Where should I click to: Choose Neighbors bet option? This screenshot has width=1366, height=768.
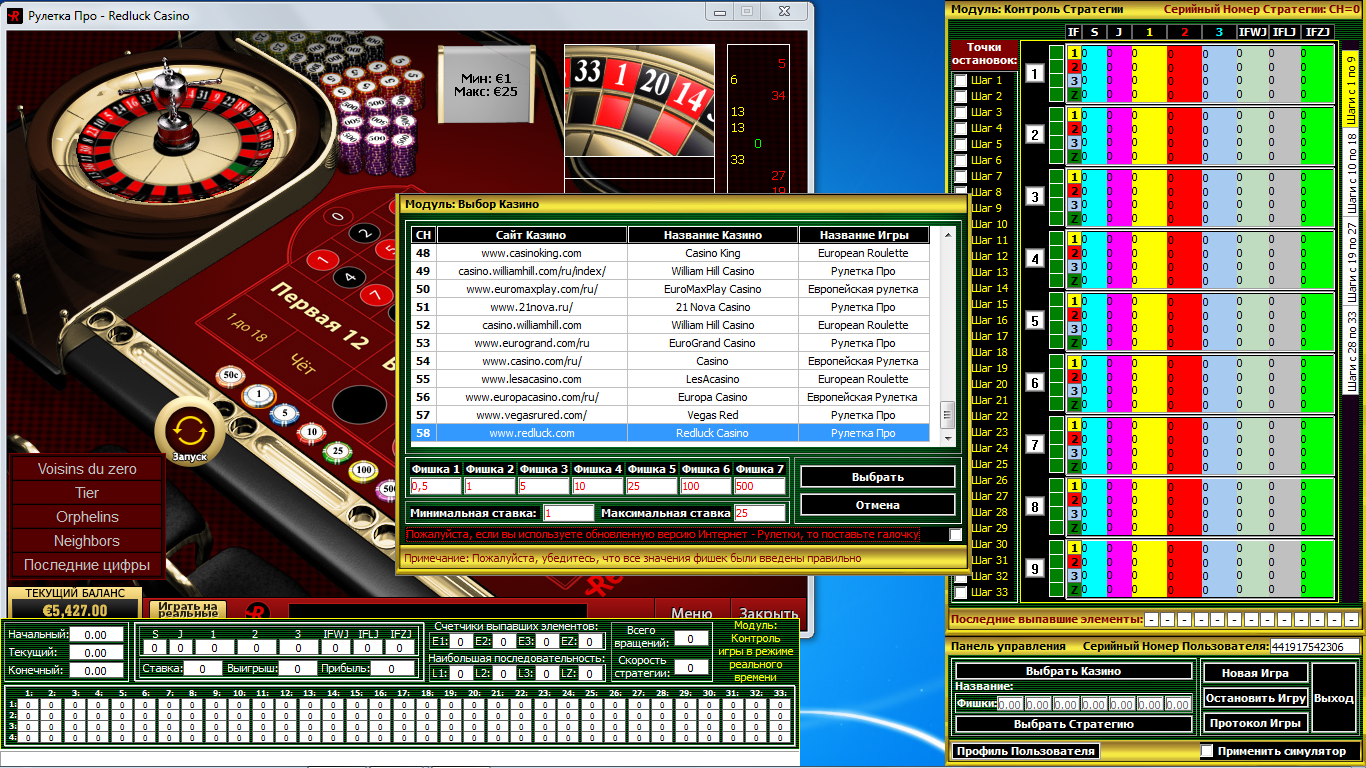[x=87, y=541]
